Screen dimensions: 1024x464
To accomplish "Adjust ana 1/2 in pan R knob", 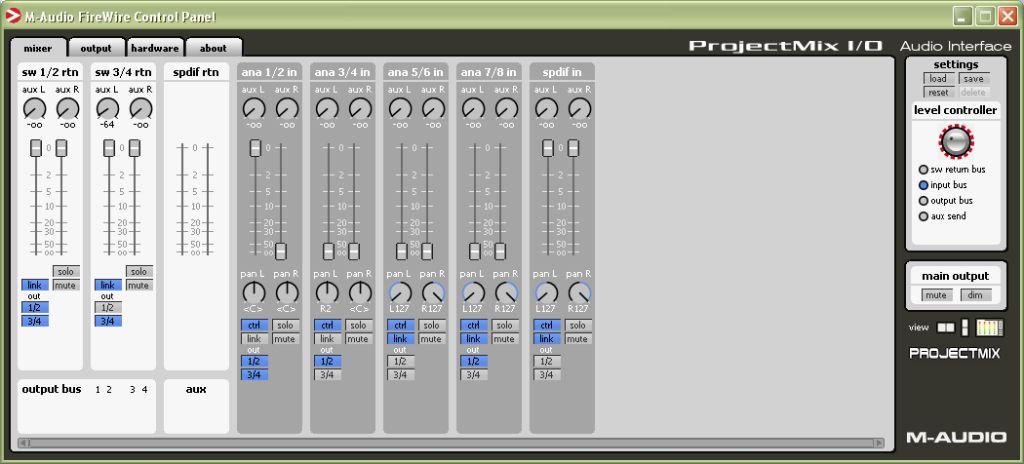I will tap(287, 292).
